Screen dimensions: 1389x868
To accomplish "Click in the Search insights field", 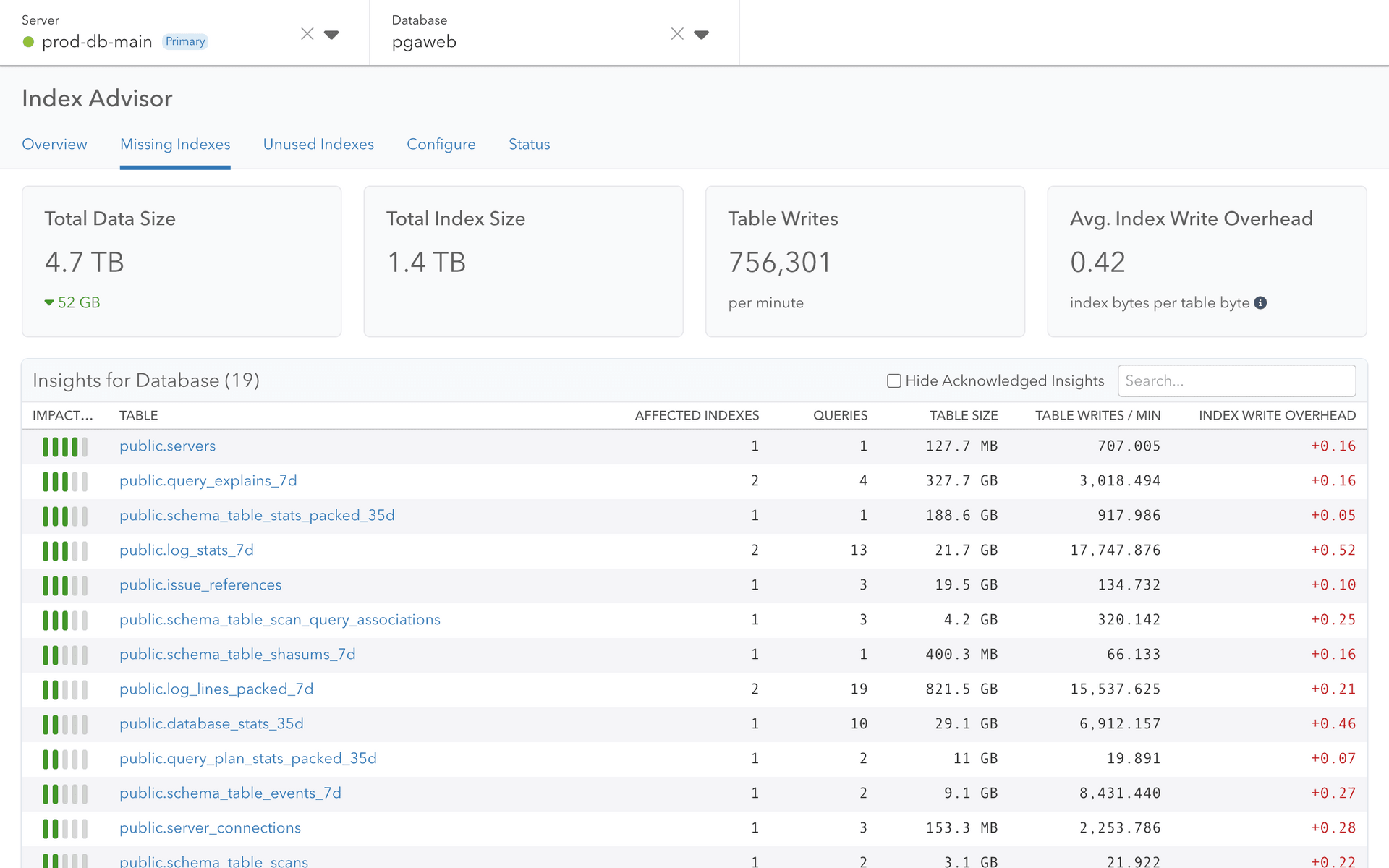I will point(1237,381).
